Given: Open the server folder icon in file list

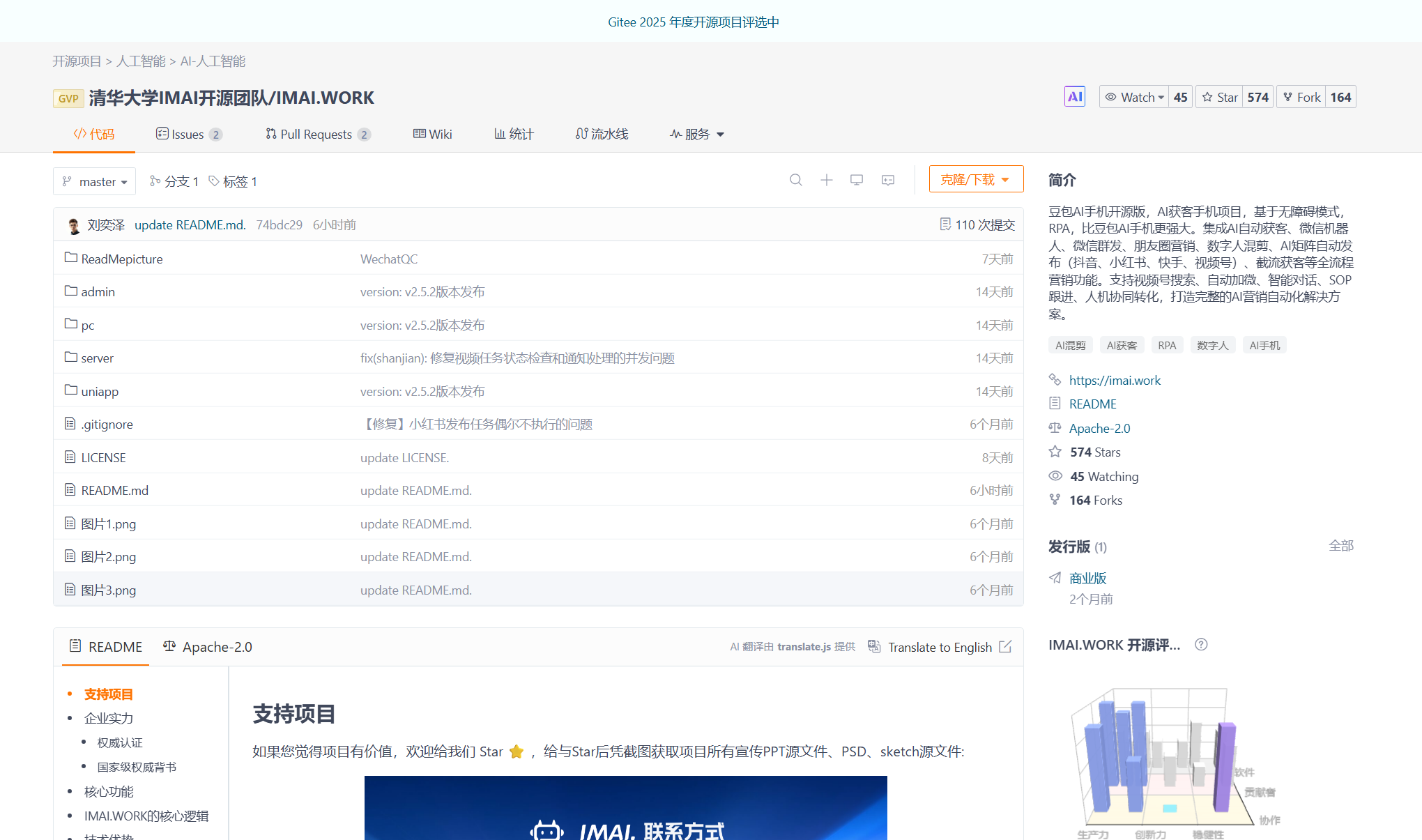Looking at the screenshot, I should click(x=70, y=357).
